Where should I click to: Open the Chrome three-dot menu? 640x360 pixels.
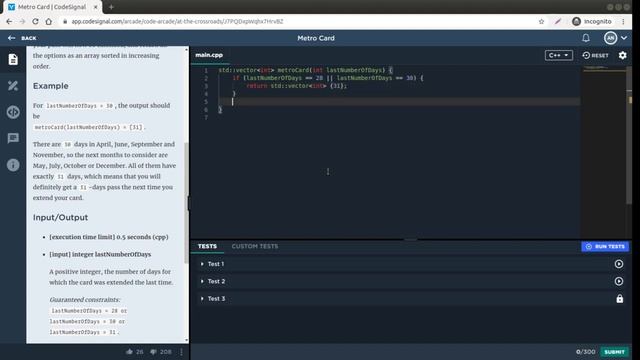click(623, 22)
